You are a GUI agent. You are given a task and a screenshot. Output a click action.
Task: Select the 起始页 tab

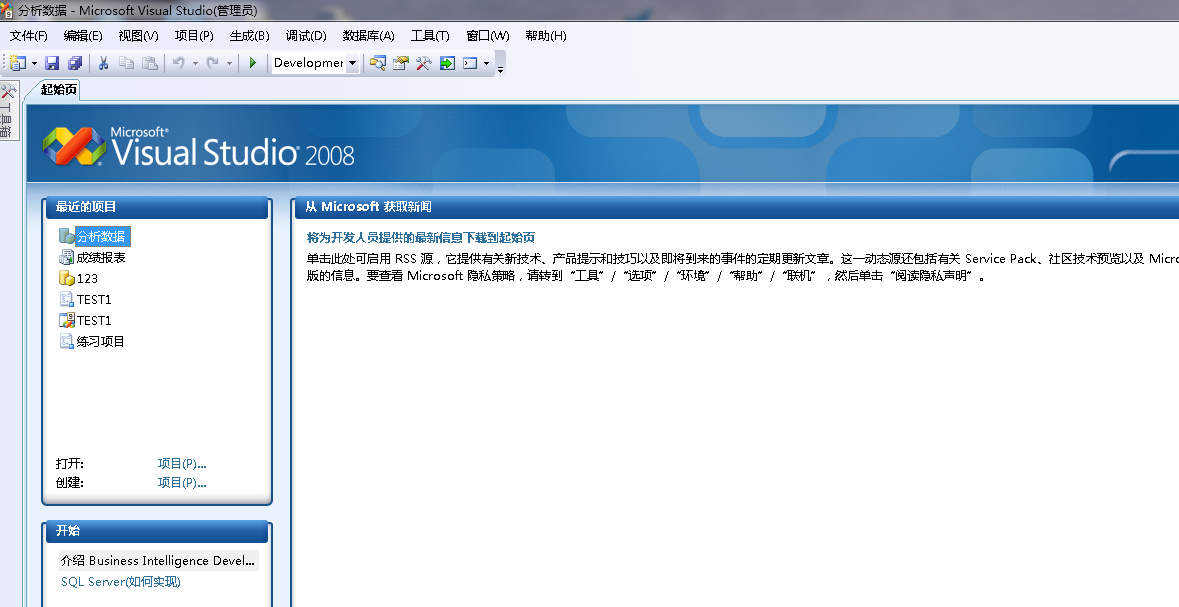click(59, 90)
